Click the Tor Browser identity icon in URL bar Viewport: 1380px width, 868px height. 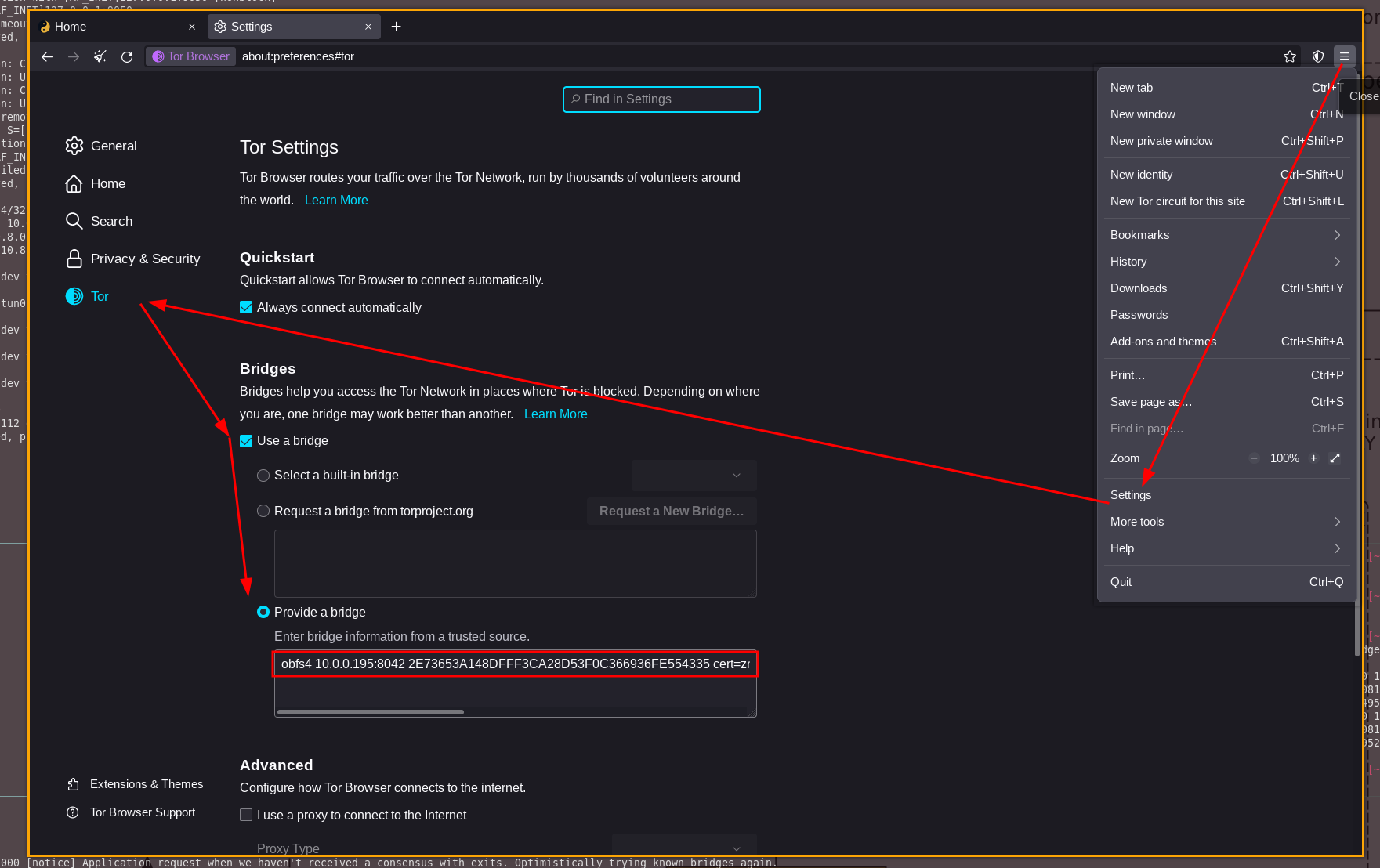(x=190, y=56)
